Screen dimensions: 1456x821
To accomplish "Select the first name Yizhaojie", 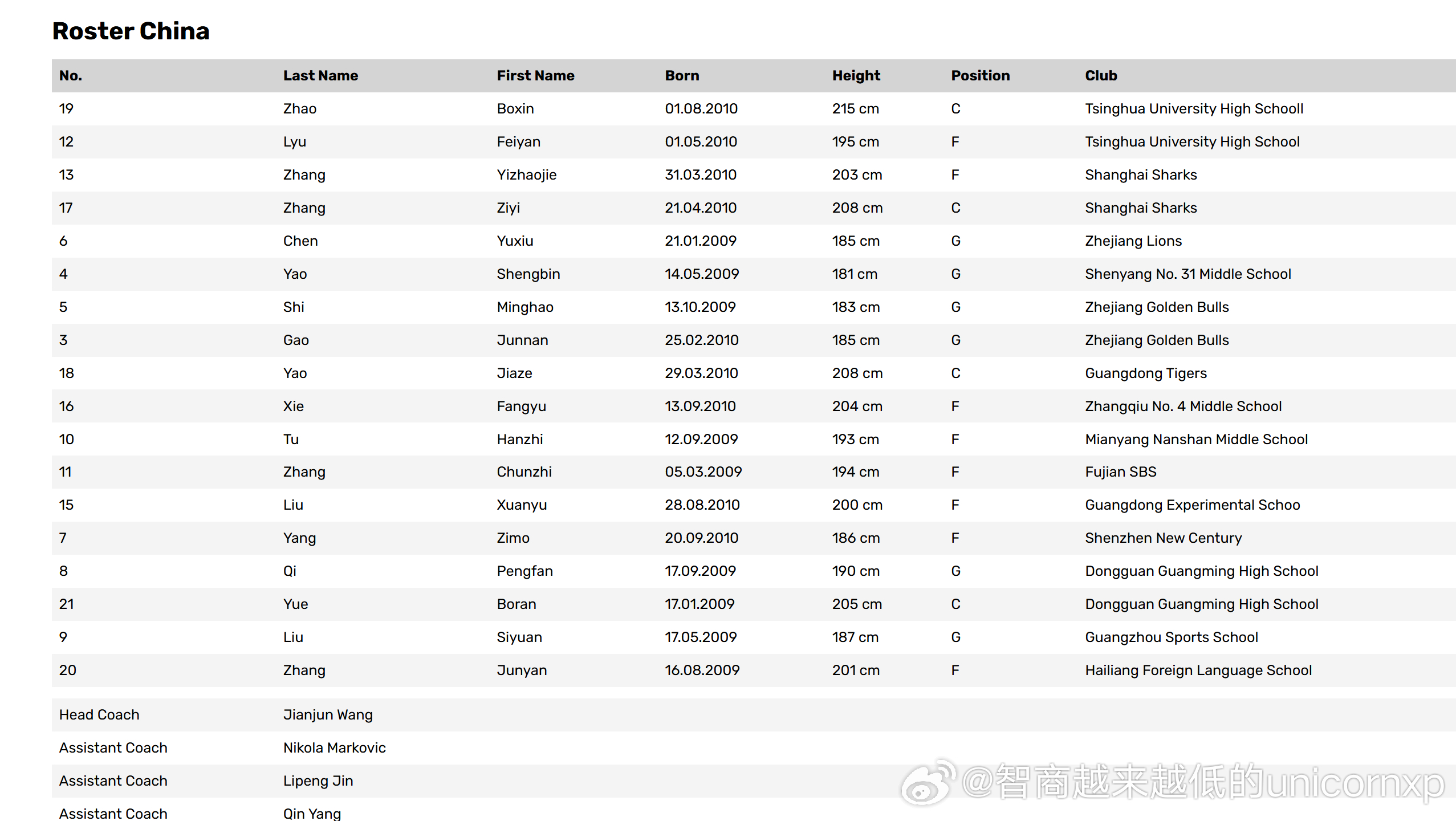I will coord(526,174).
